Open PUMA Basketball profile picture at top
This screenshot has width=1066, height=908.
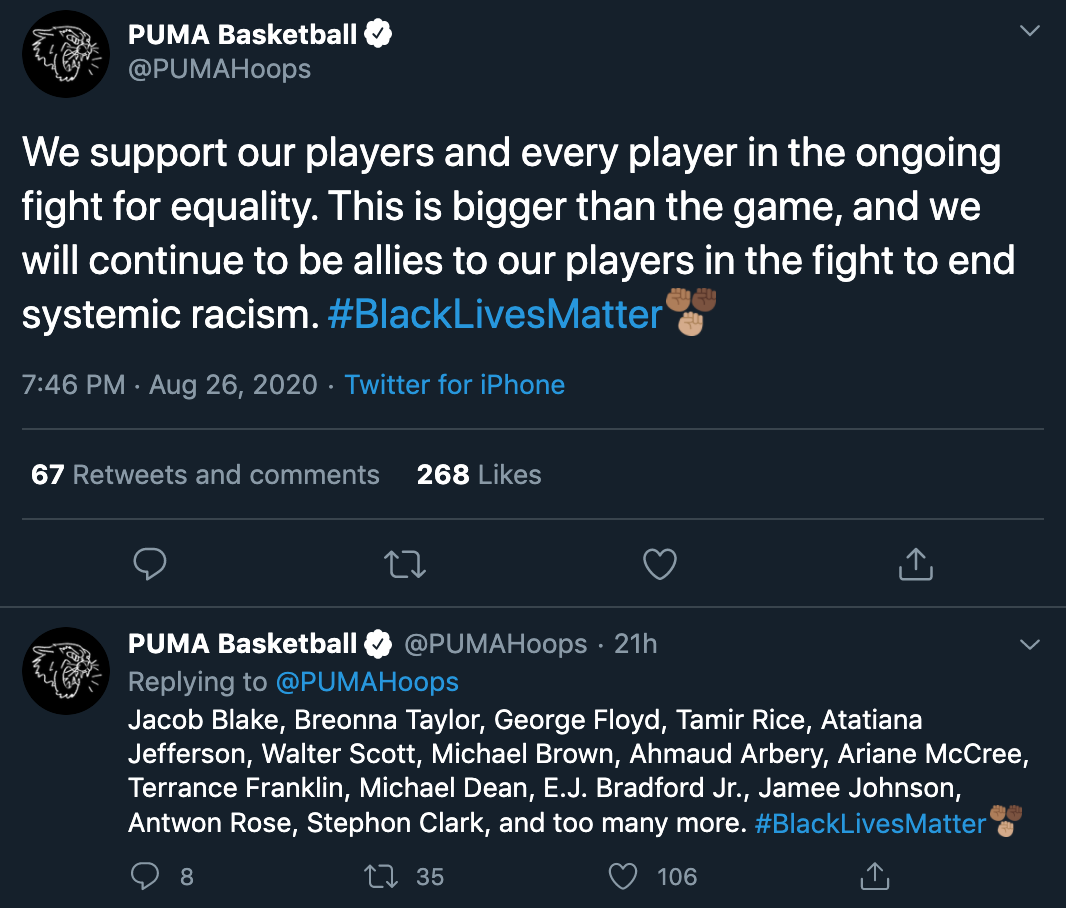[x=66, y=54]
